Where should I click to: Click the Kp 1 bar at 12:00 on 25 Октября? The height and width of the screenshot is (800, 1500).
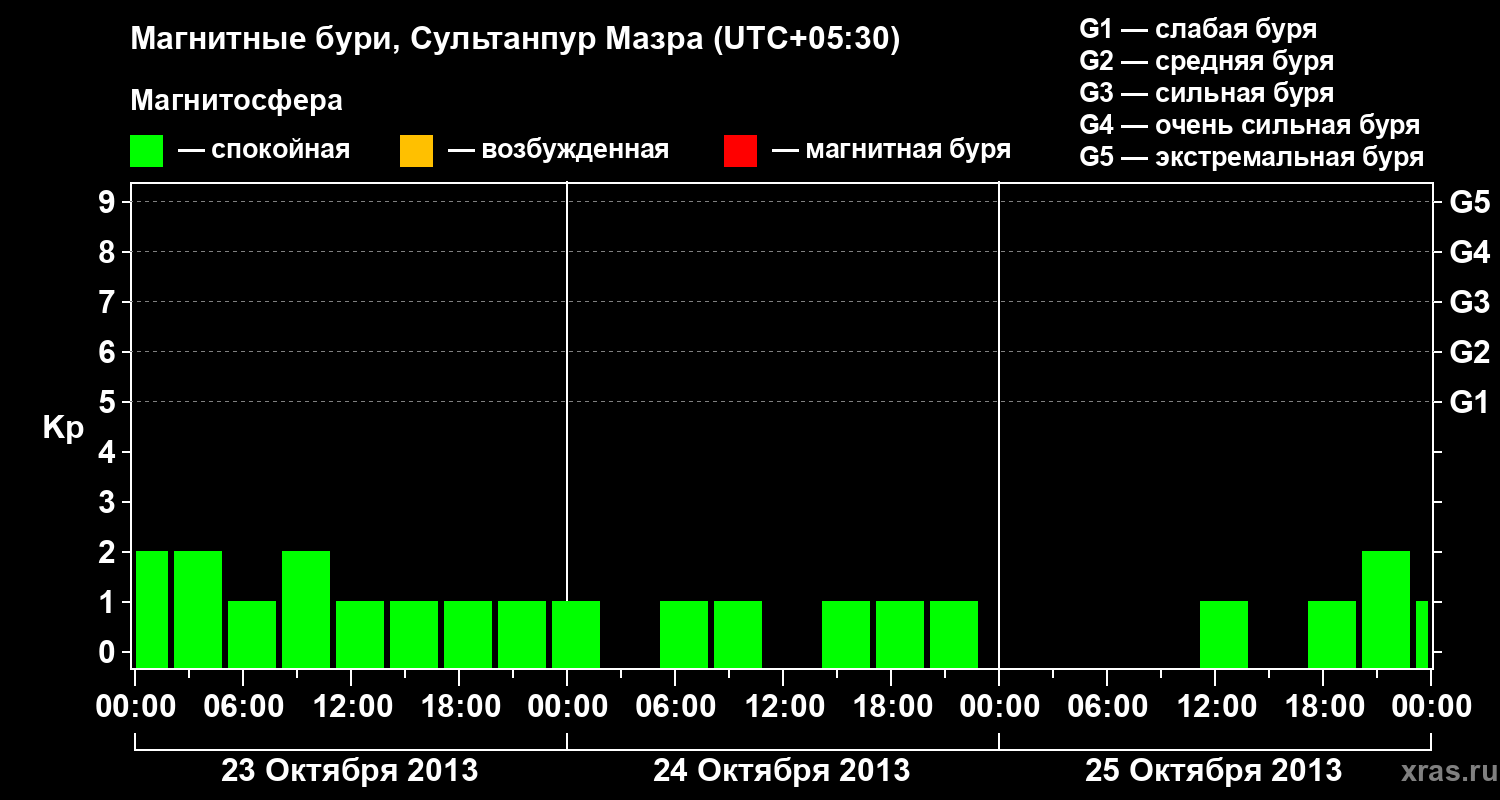coord(1224,634)
